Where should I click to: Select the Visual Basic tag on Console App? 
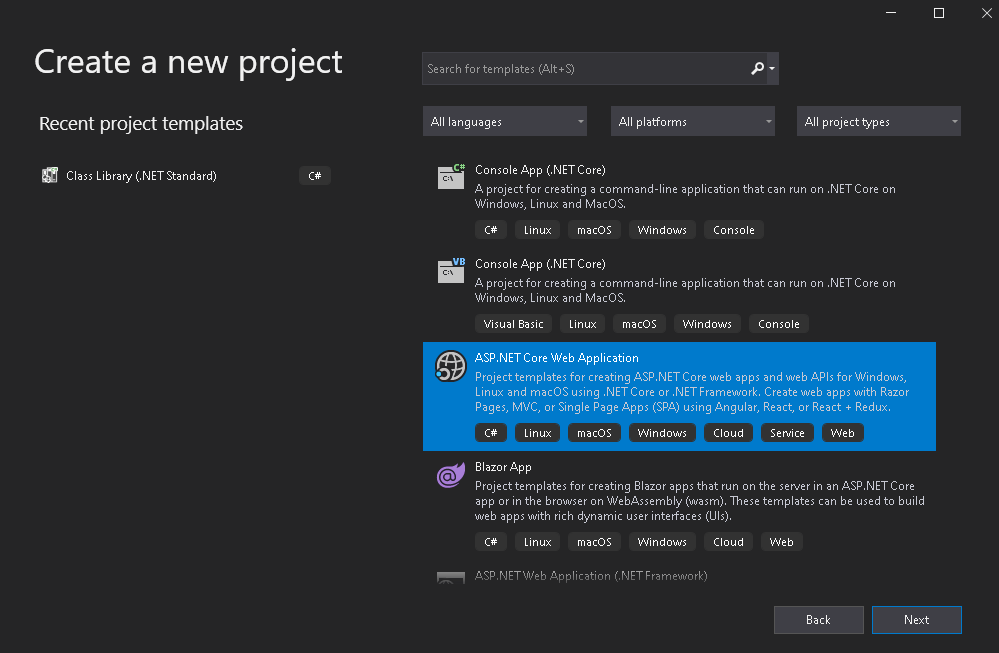513,324
